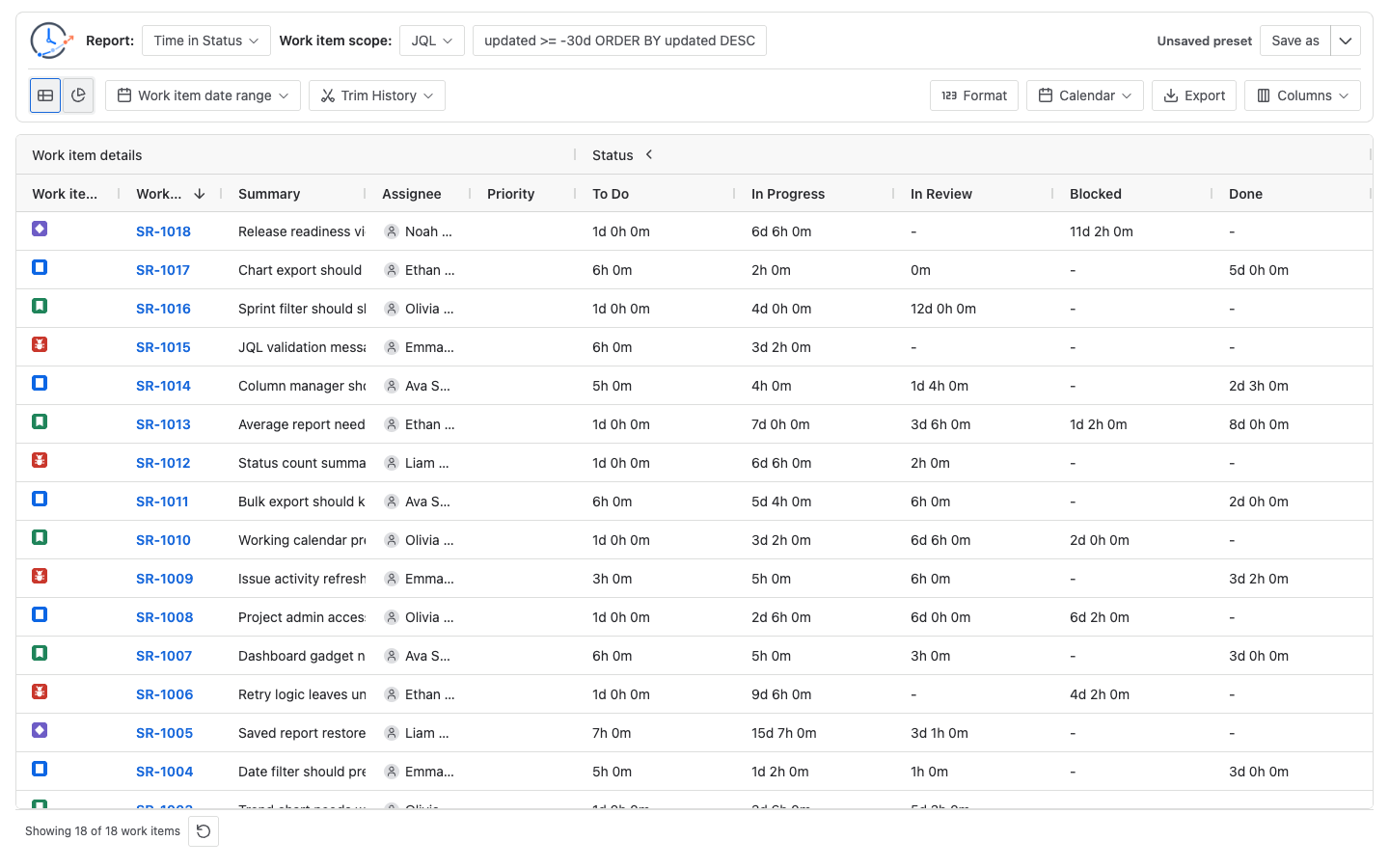Image resolution: width=1389 pixels, height=868 pixels.
Task: Click the Export button
Action: [x=1194, y=95]
